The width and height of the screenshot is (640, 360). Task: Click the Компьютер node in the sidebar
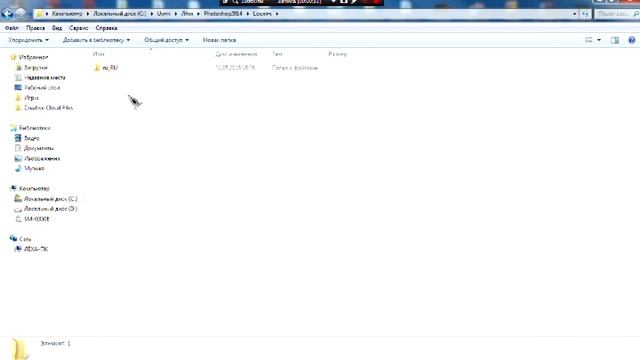[x=34, y=189]
